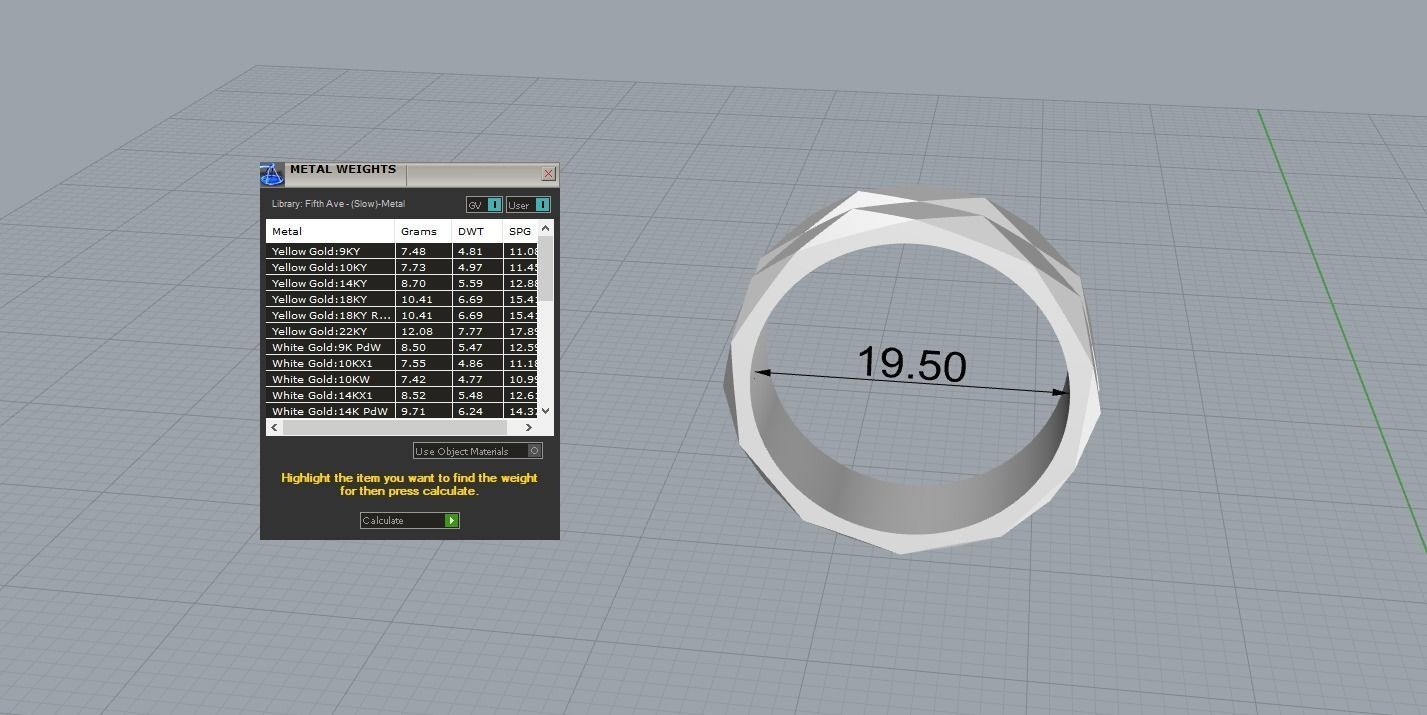The height and width of the screenshot is (715, 1427).
Task: Click the DWT column header
Action: (x=477, y=231)
